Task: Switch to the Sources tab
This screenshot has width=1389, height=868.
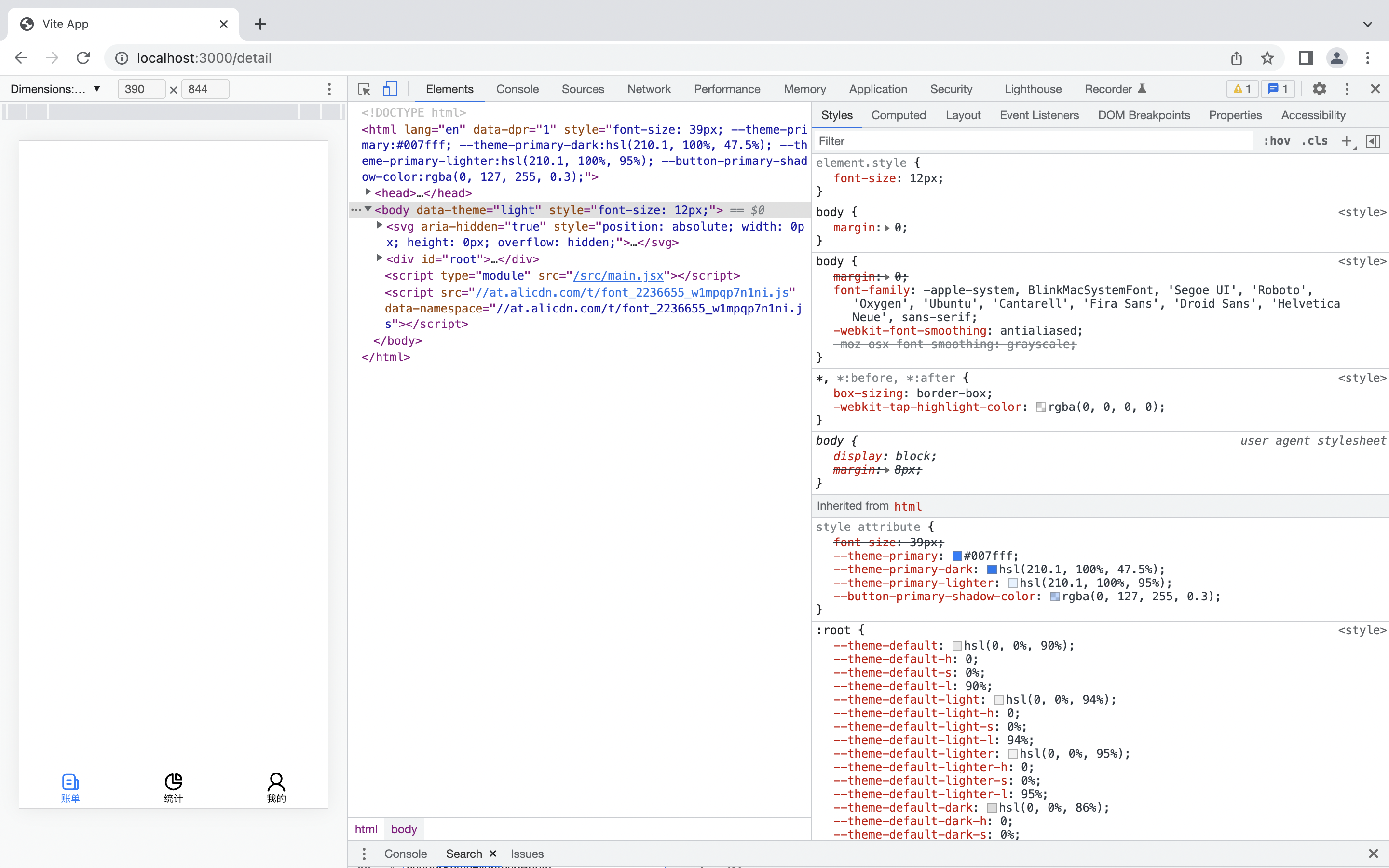Action: [583, 89]
